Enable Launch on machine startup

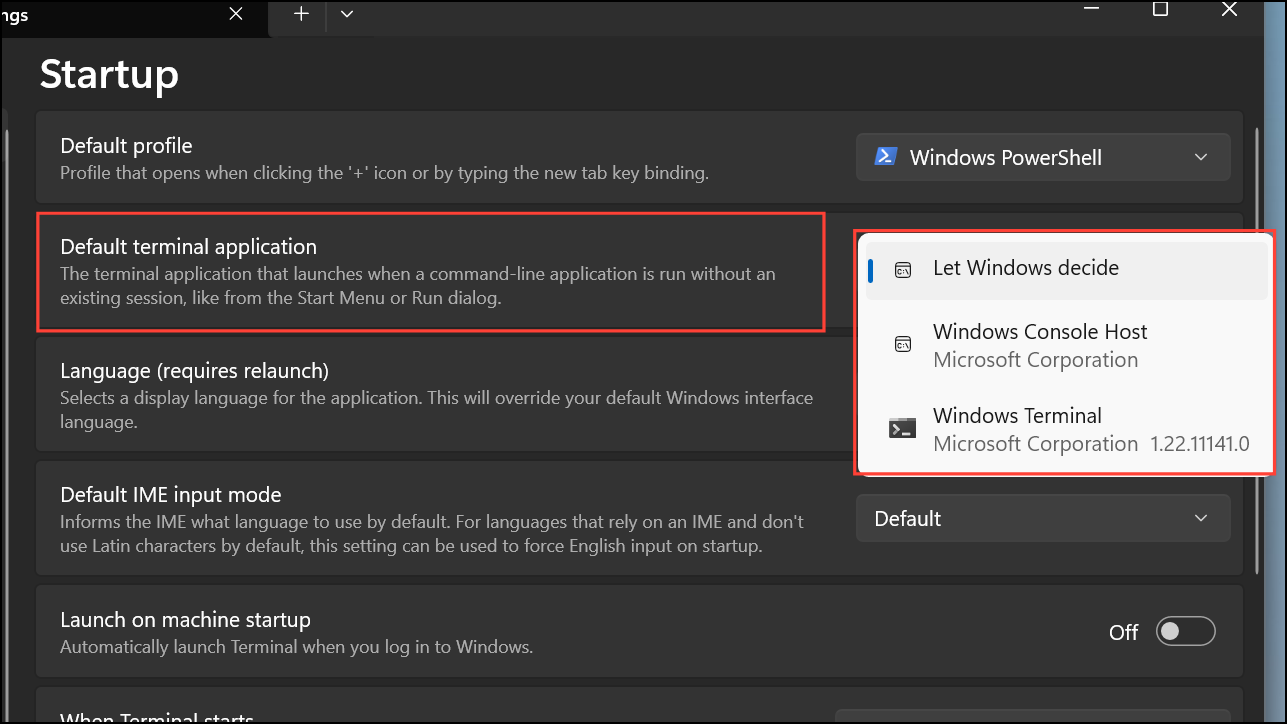pos(1185,631)
